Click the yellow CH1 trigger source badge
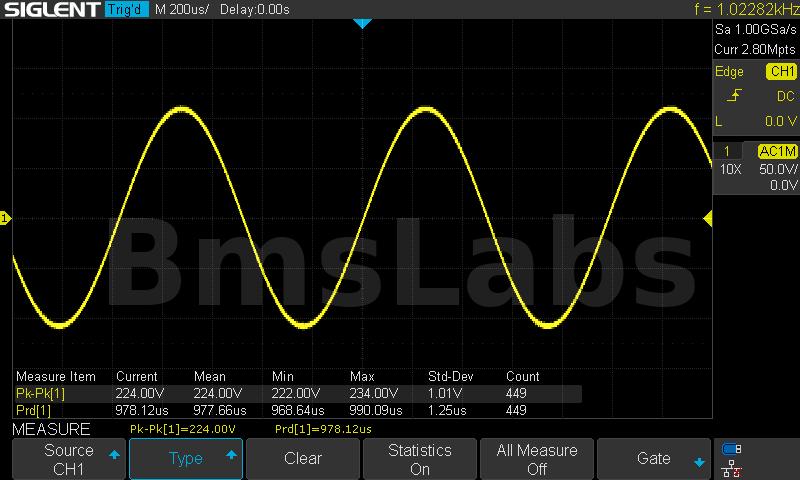Screen dimensions: 800x480 coord(781,71)
